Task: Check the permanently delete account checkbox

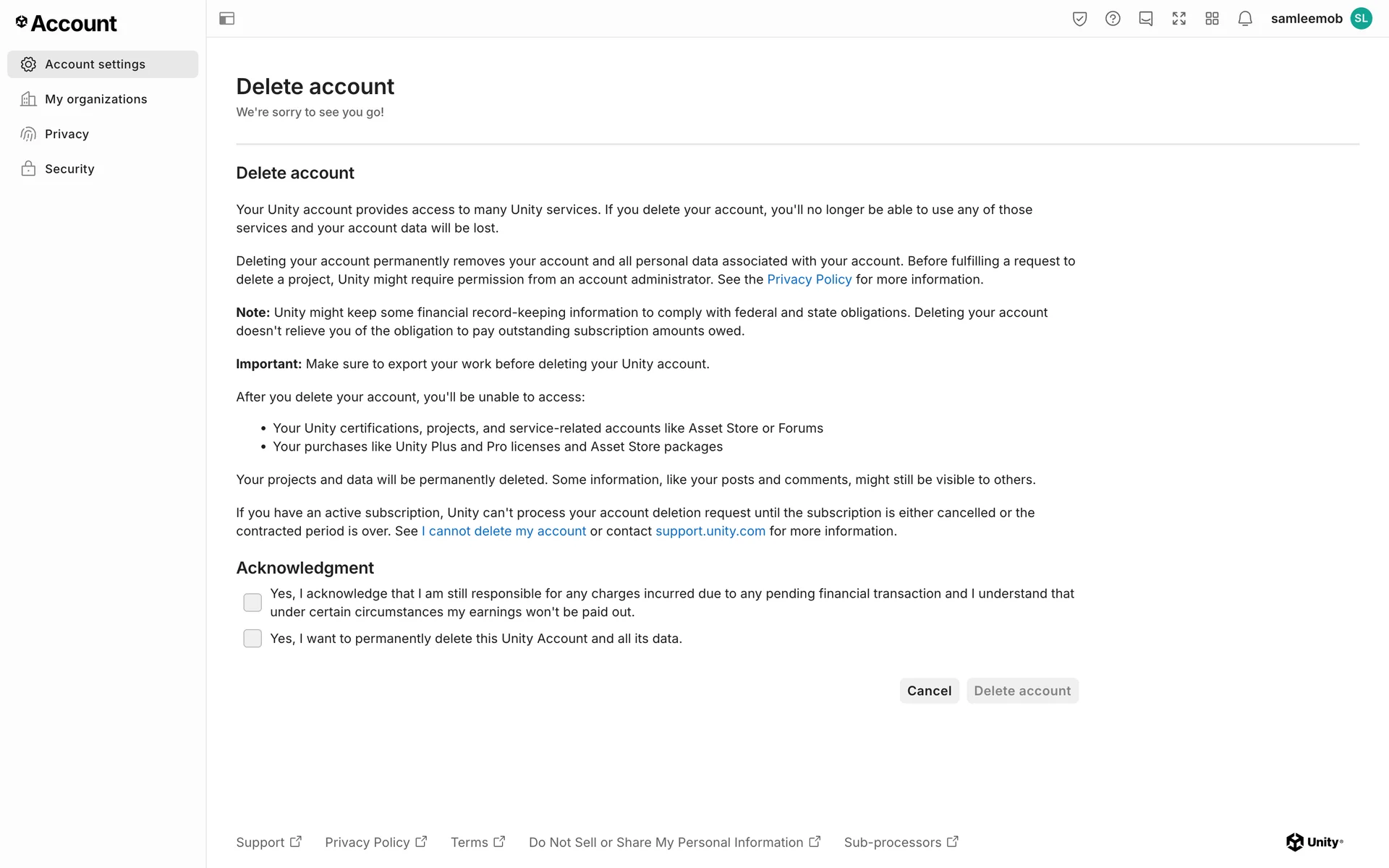Action: [252, 639]
